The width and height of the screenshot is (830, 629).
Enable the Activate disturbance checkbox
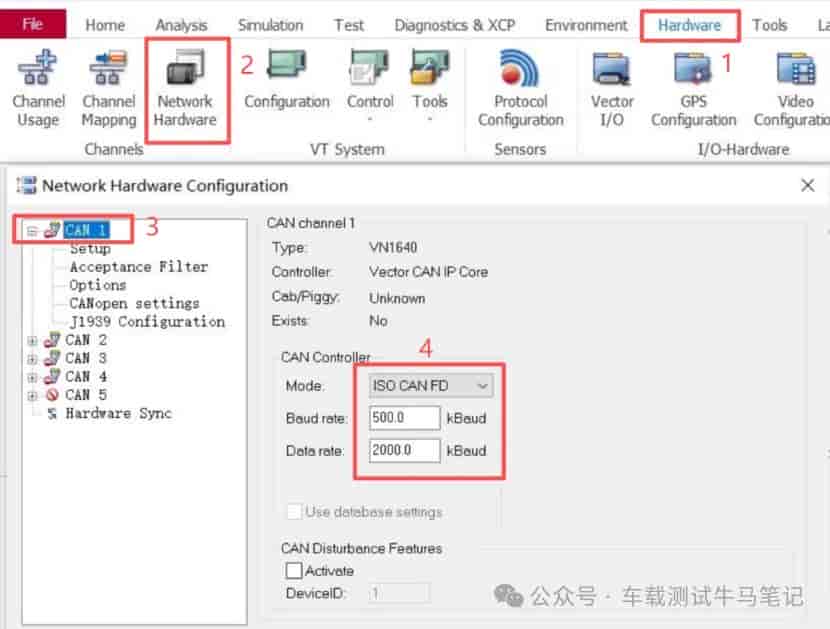(293, 570)
